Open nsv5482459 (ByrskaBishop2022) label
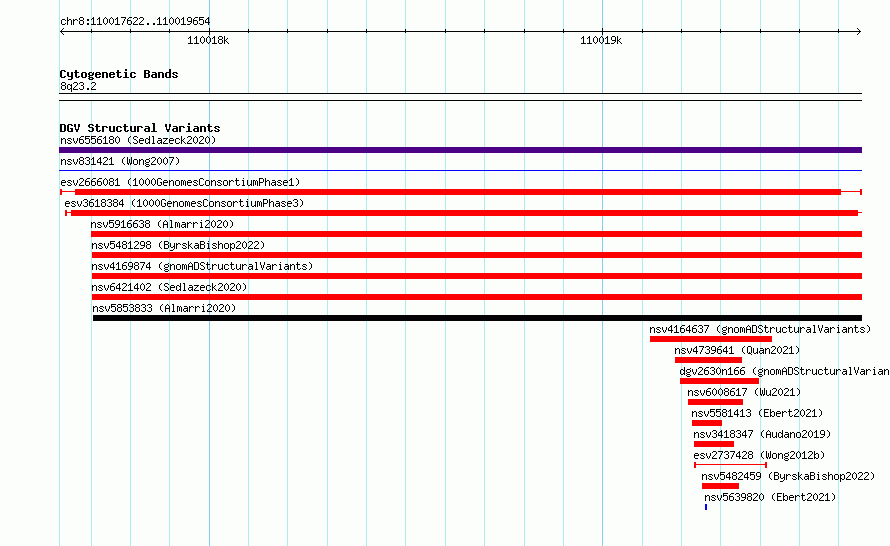This screenshot has width=890, height=546. pyautogui.click(x=788, y=476)
